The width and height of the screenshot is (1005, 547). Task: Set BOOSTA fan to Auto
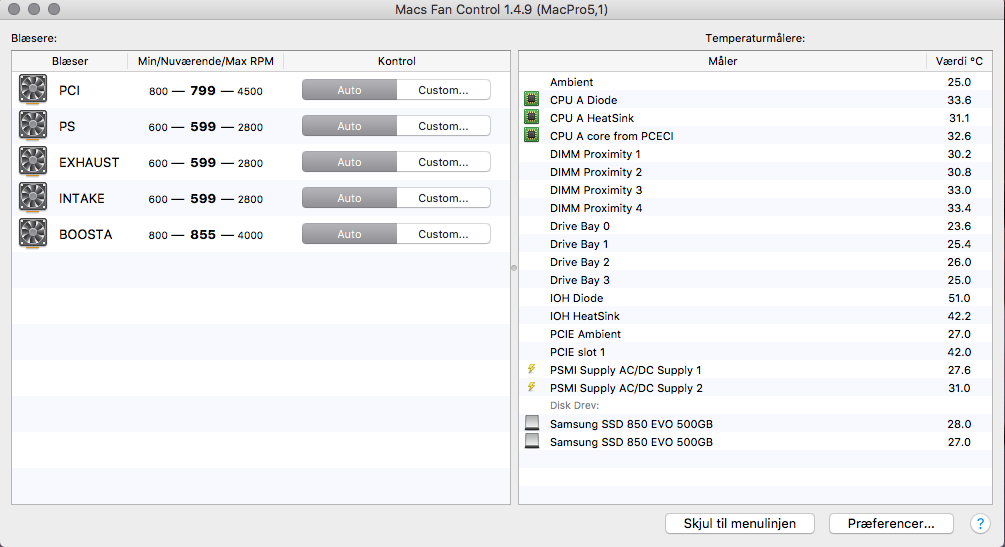tap(349, 233)
